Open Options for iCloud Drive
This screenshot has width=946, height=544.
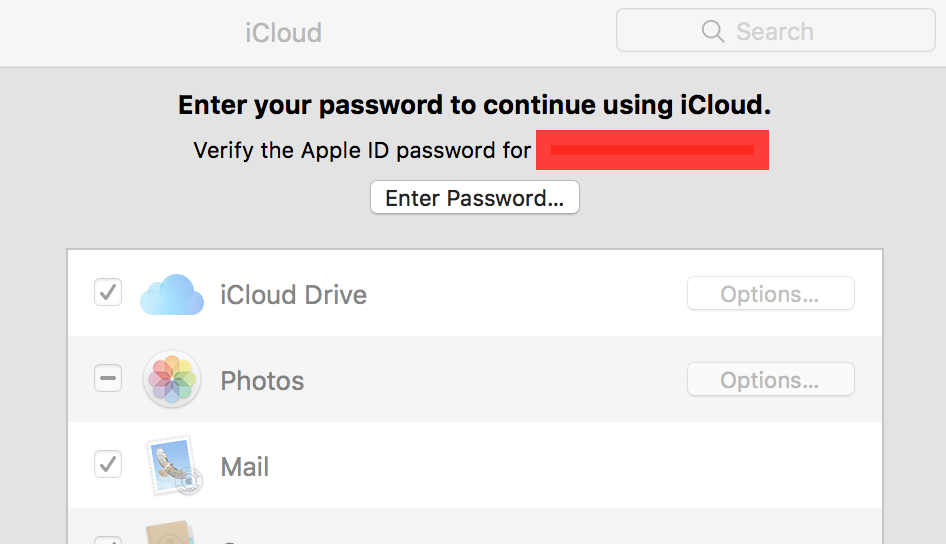(770, 294)
